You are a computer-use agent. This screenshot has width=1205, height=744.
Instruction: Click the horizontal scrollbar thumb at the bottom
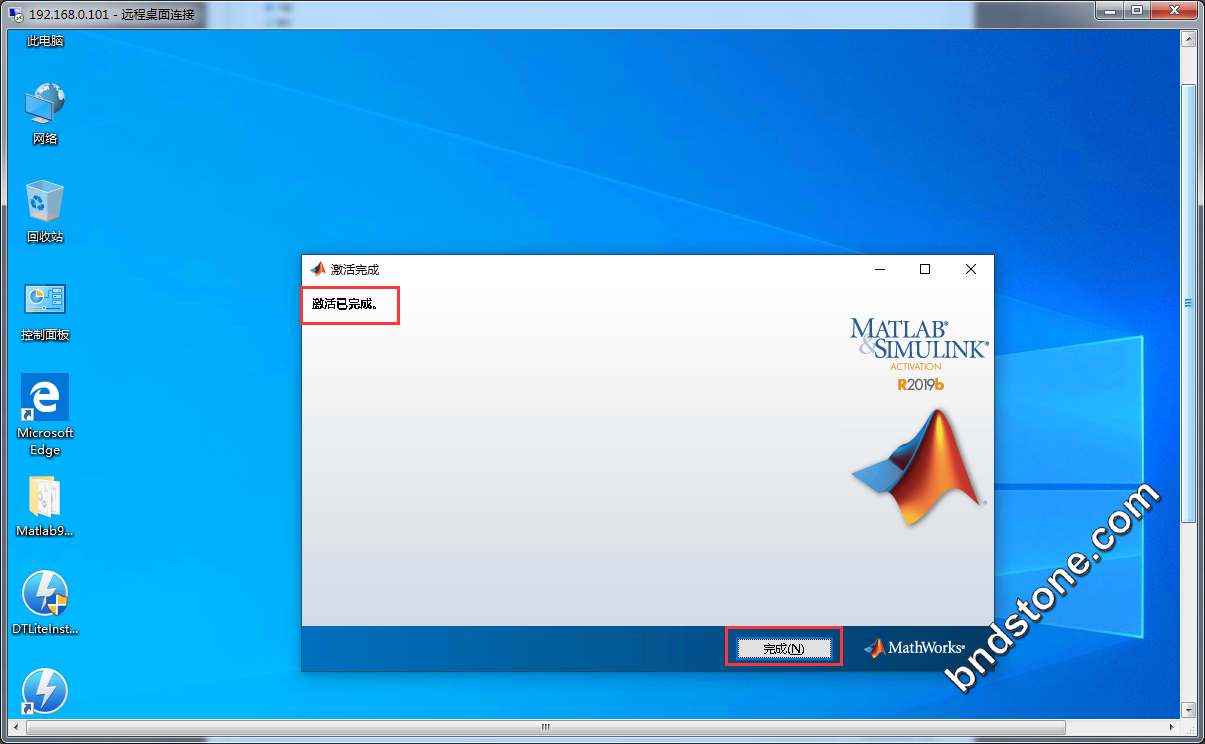545,727
